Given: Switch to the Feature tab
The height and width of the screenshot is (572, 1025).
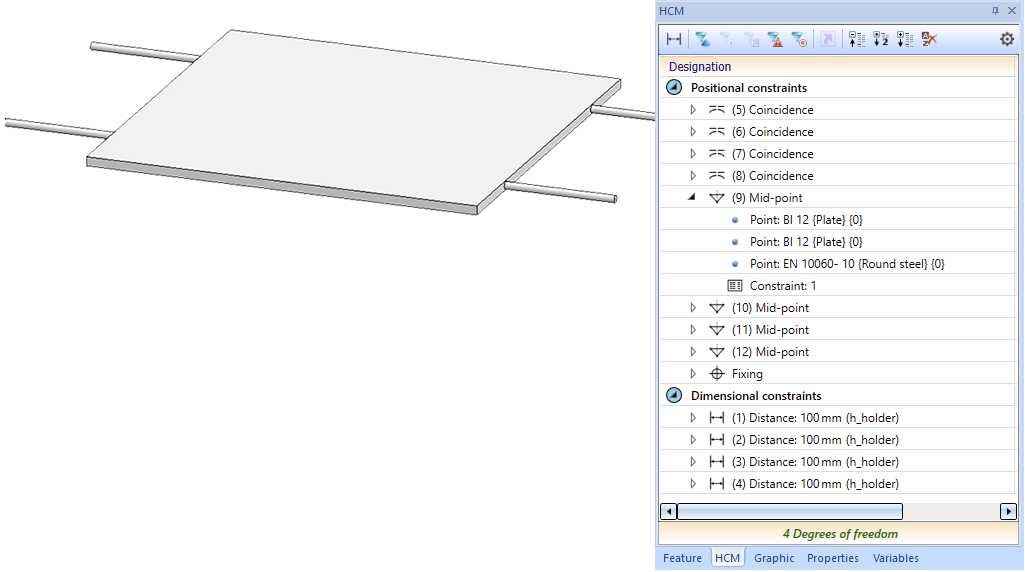Looking at the screenshot, I should coord(682,558).
